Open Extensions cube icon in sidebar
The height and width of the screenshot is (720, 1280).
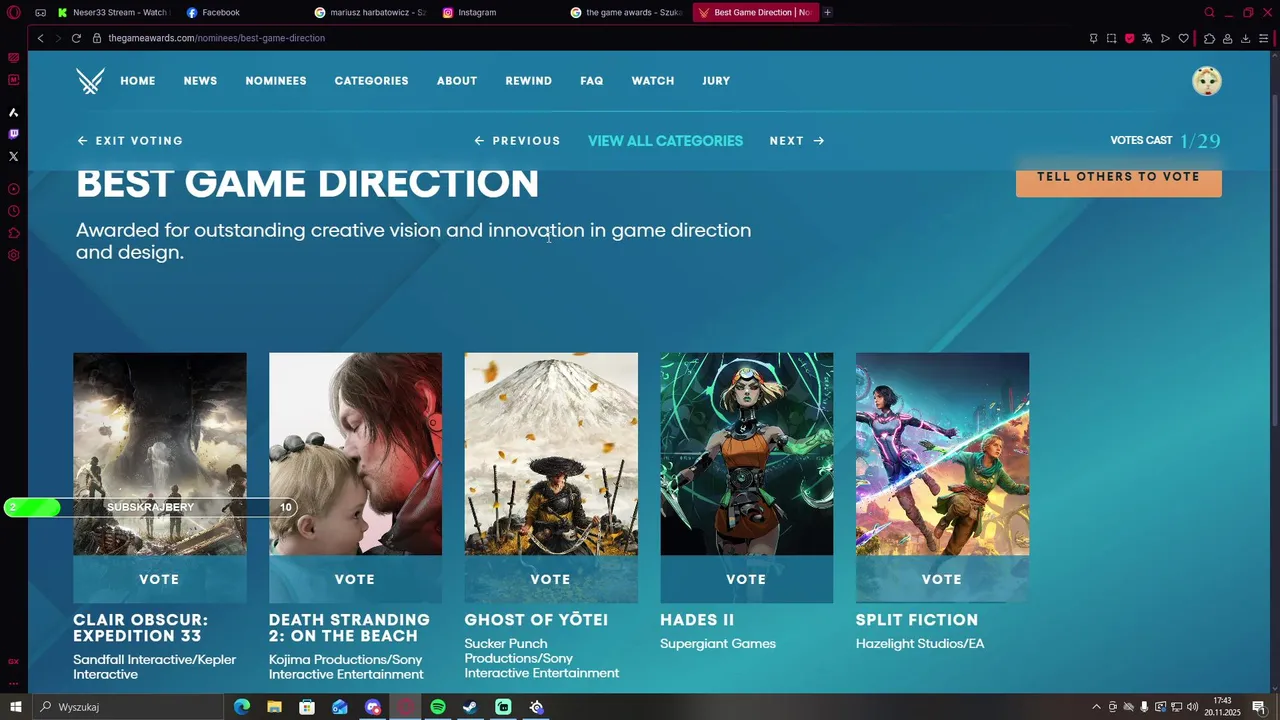click(13, 233)
